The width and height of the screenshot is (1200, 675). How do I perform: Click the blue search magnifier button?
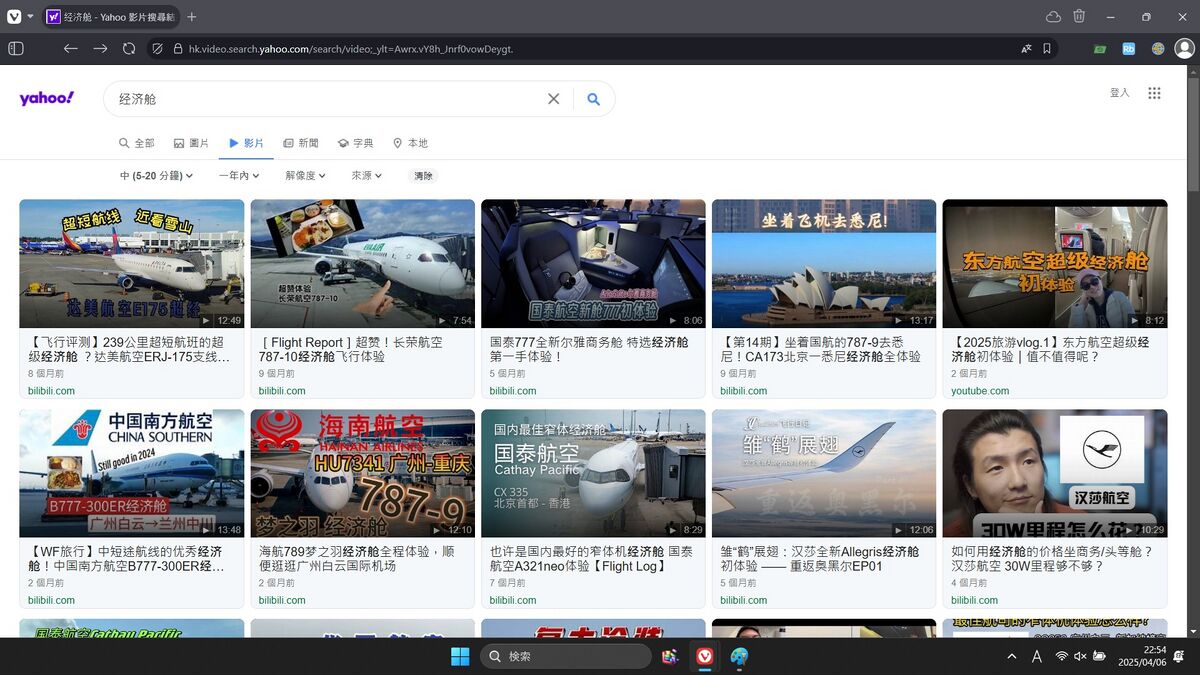pos(593,99)
